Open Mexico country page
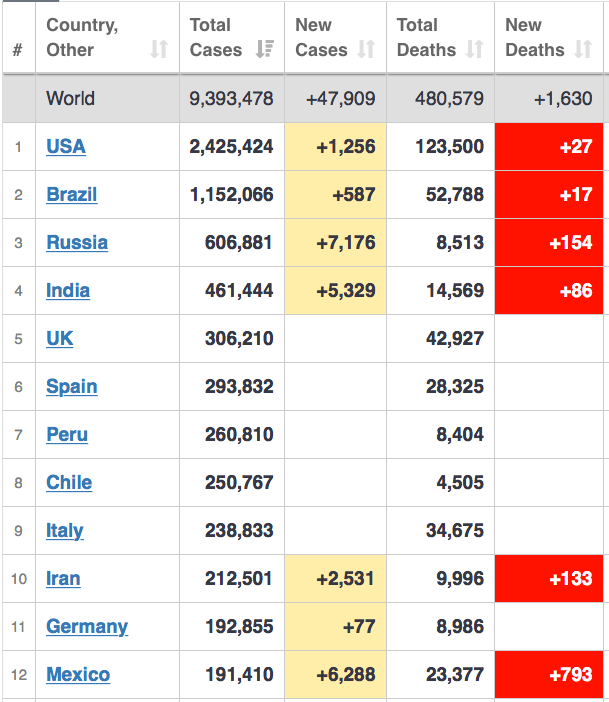Screen dimensions: 609x702 click(78, 675)
